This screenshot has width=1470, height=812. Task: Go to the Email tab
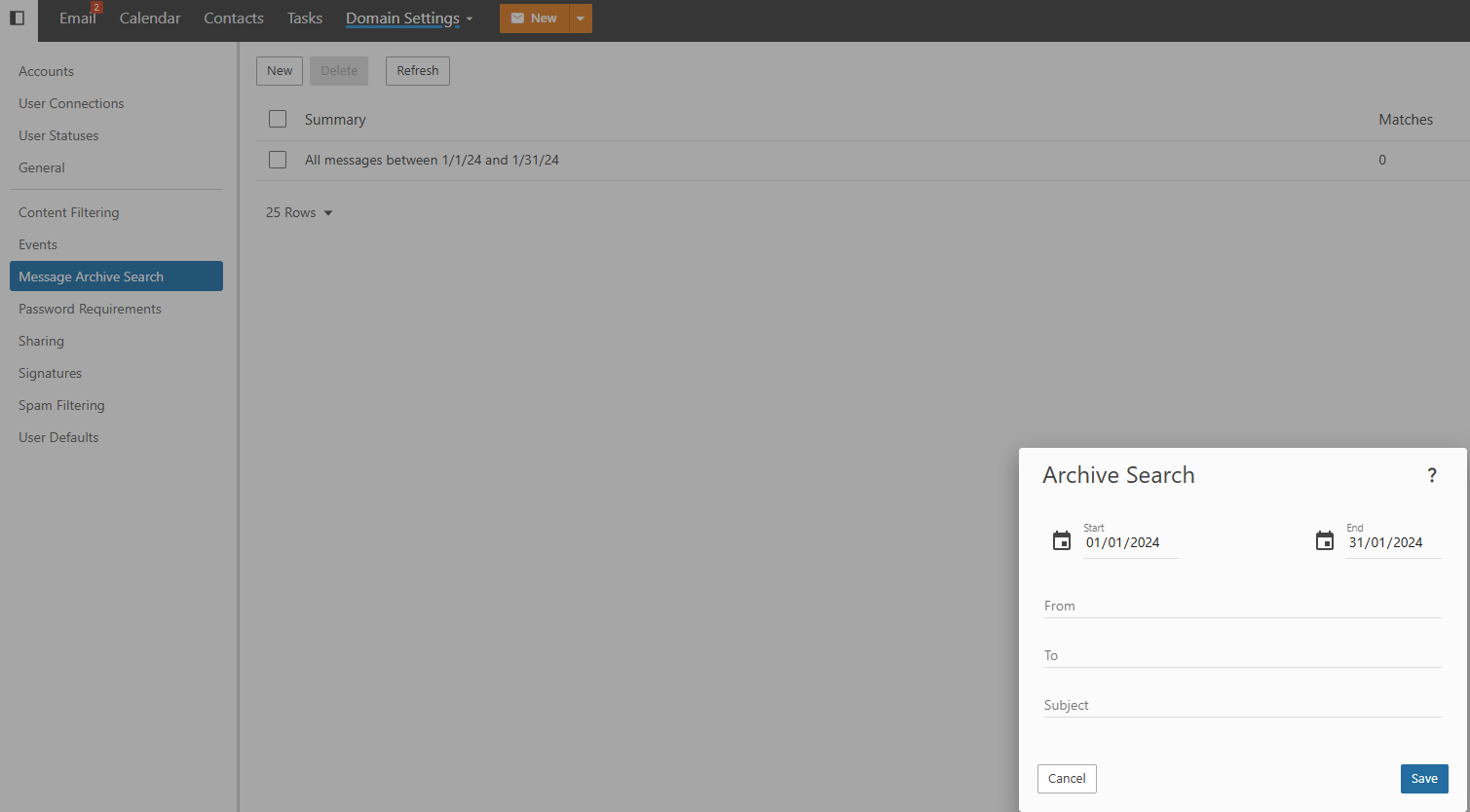pyautogui.click(x=77, y=18)
